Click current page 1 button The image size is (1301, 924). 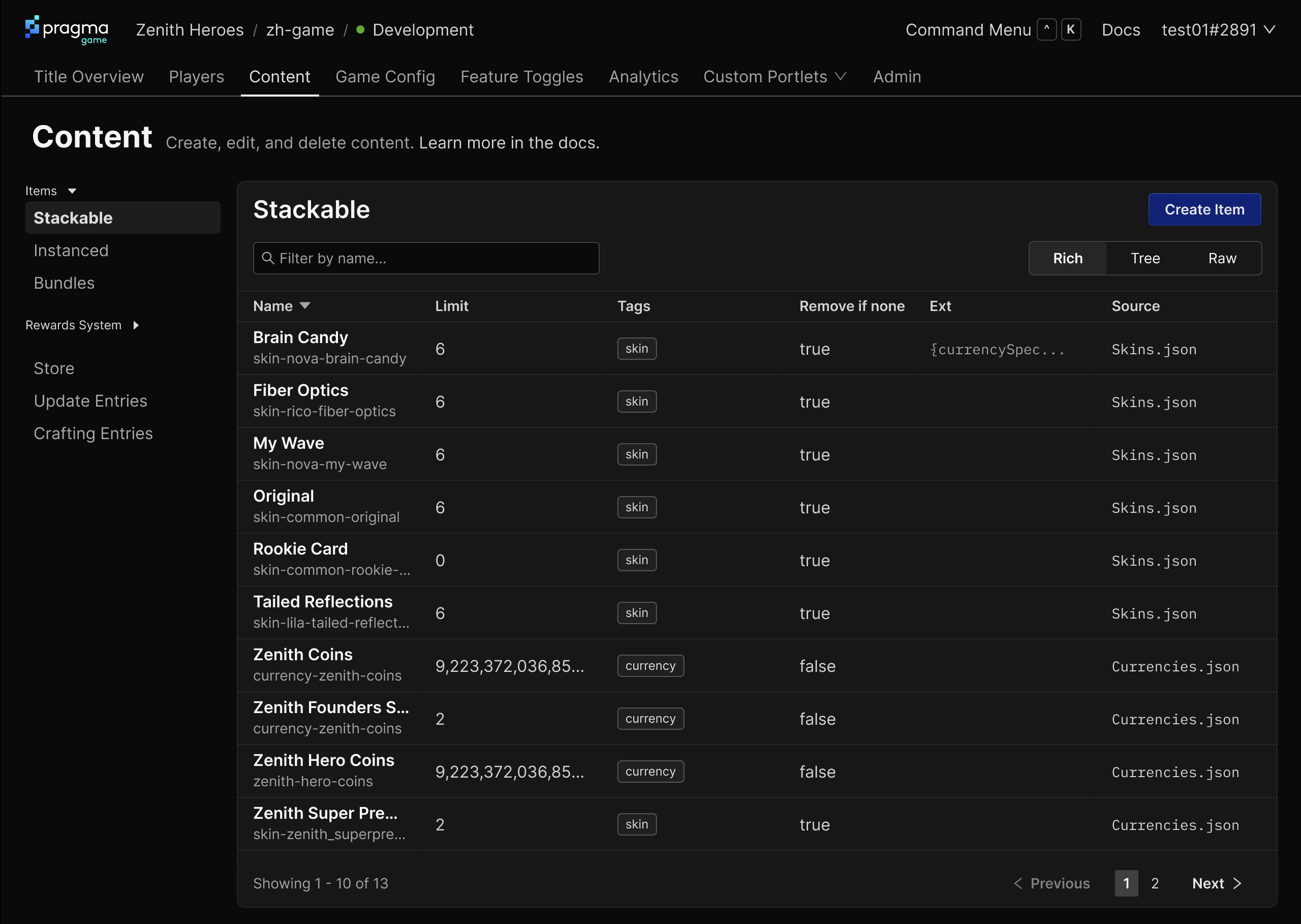[x=1126, y=883]
